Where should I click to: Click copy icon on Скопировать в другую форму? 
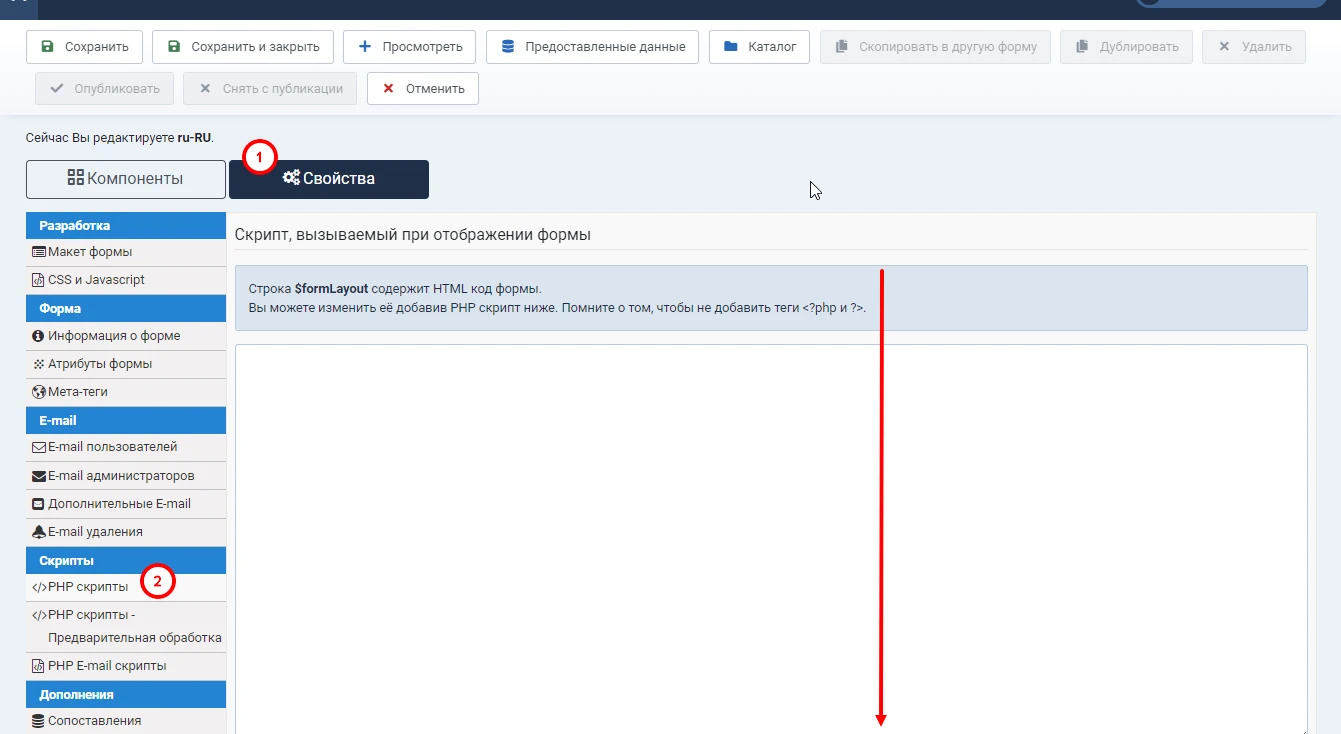[842, 47]
